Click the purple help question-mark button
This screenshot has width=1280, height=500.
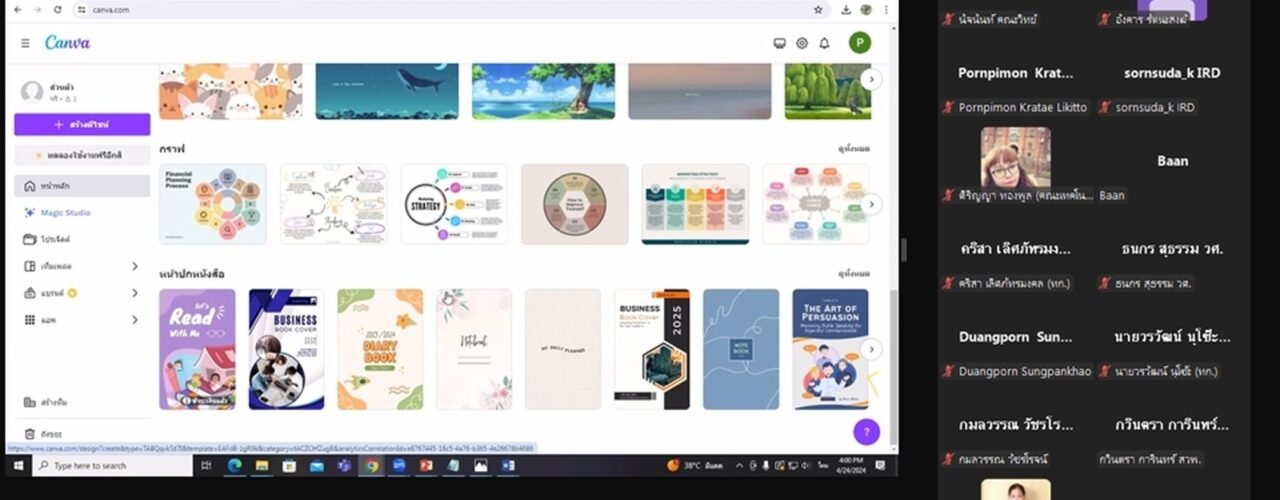(866, 432)
